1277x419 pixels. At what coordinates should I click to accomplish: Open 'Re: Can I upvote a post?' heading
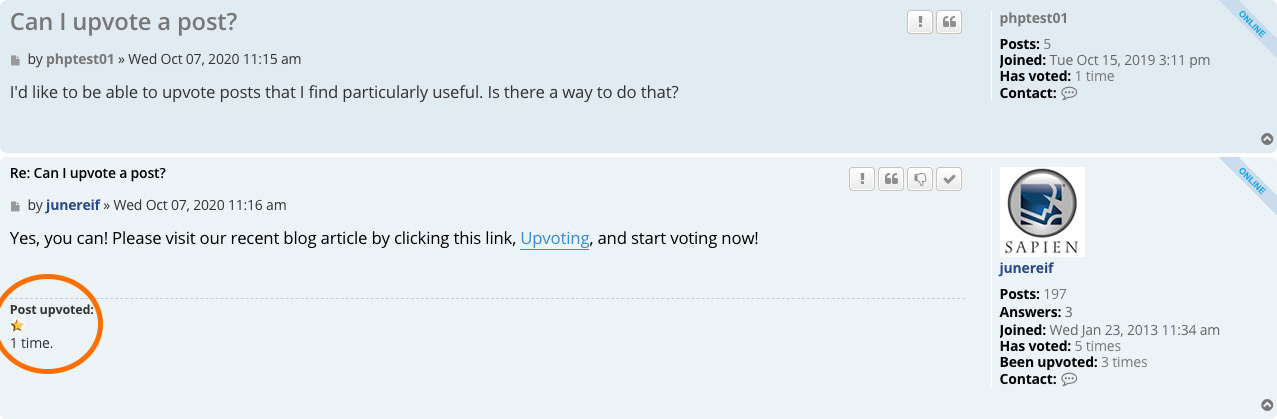(88, 173)
